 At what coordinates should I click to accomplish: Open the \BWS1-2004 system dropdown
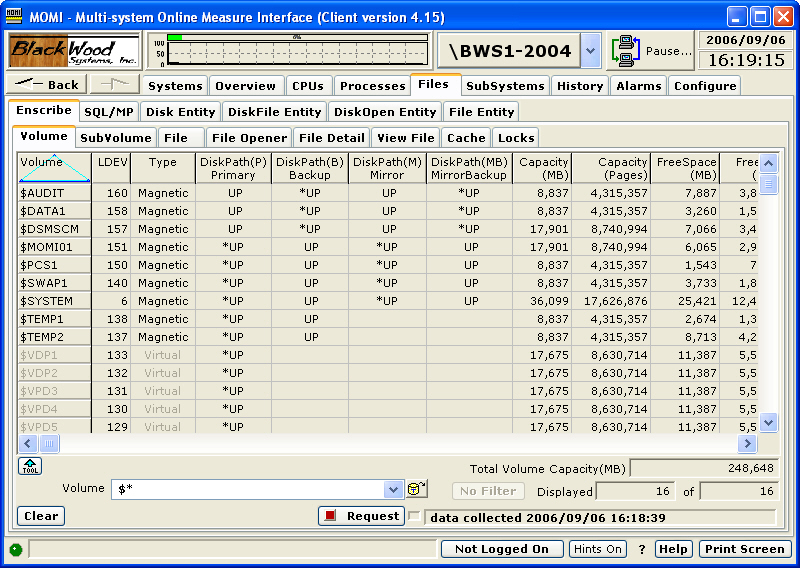(x=591, y=50)
